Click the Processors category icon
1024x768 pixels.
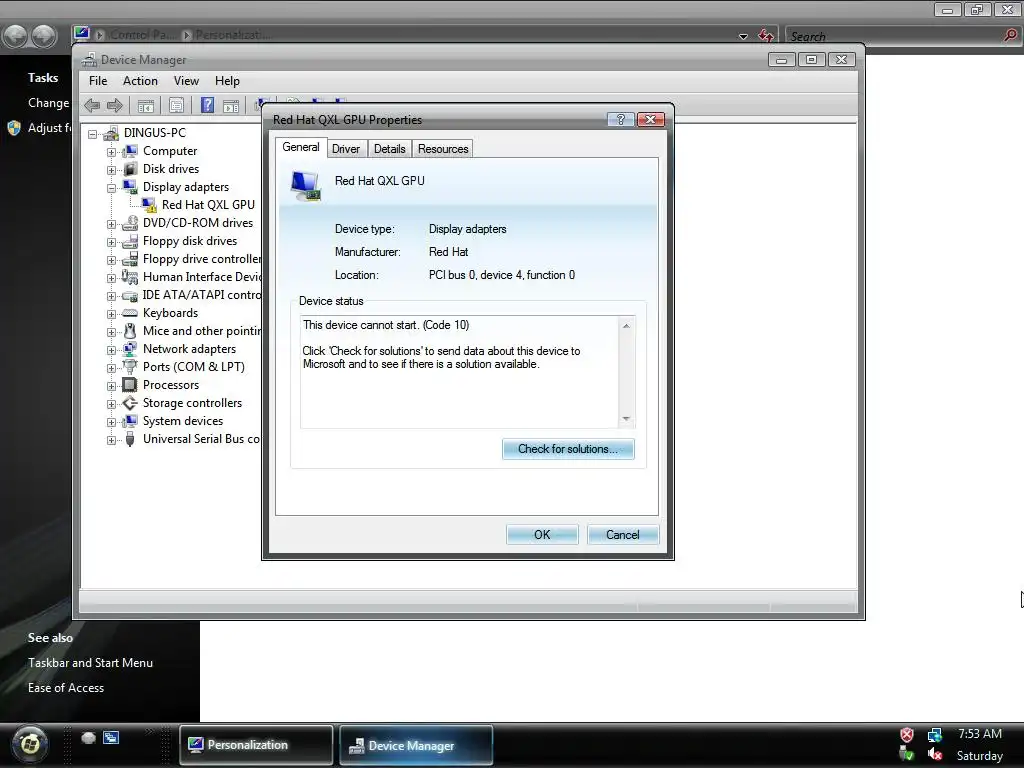pos(130,385)
